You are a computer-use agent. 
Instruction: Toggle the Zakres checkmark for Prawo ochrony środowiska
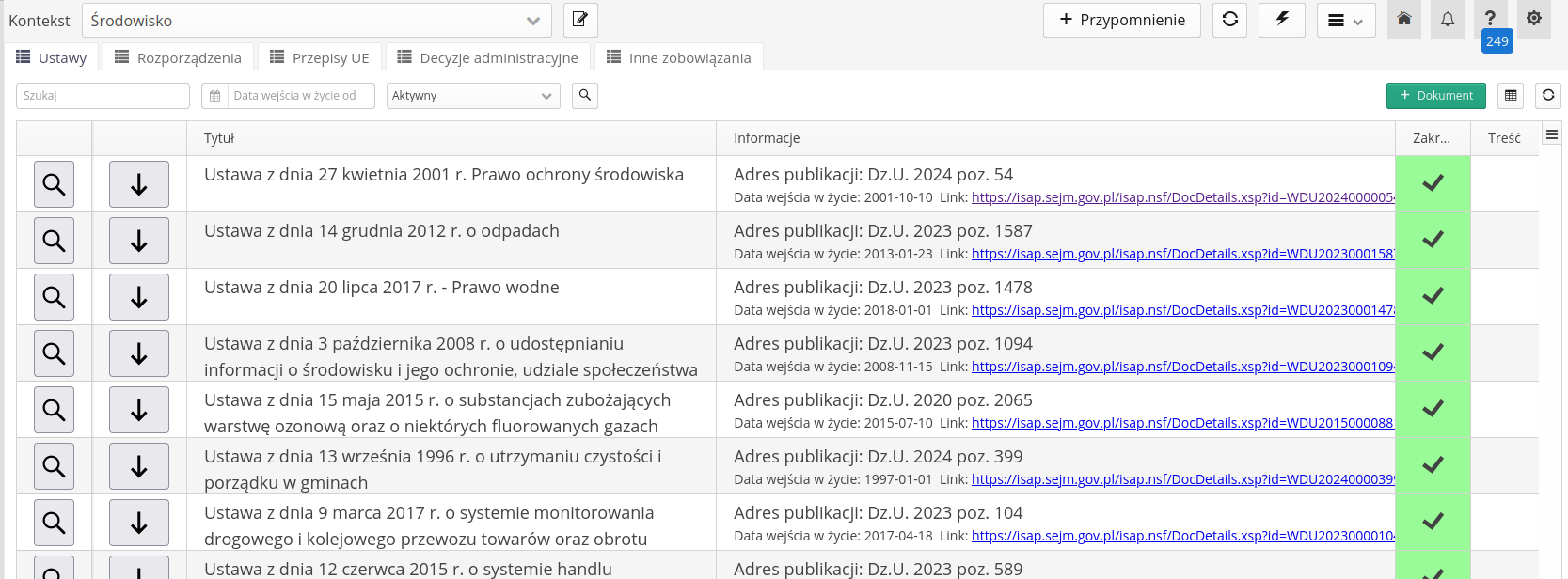pos(1432,183)
